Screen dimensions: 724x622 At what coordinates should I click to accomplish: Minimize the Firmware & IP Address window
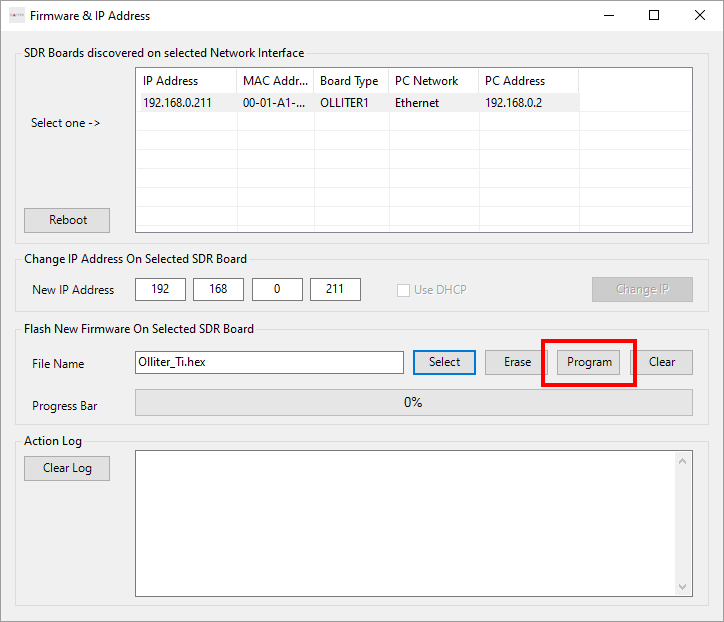(x=609, y=15)
